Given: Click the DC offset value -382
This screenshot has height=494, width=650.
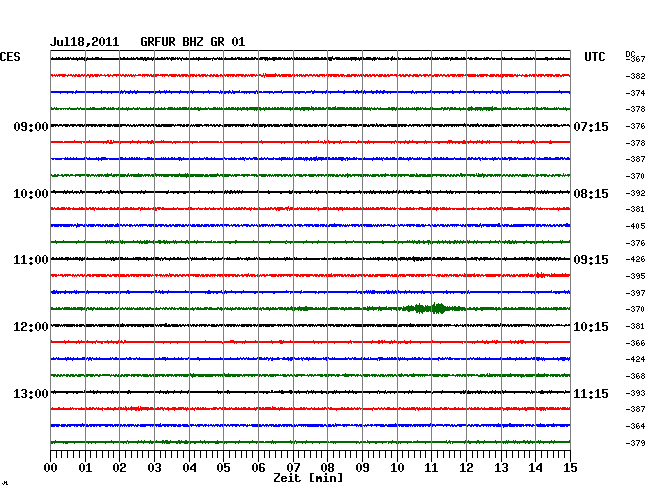Looking at the screenshot, I should click(635, 76).
